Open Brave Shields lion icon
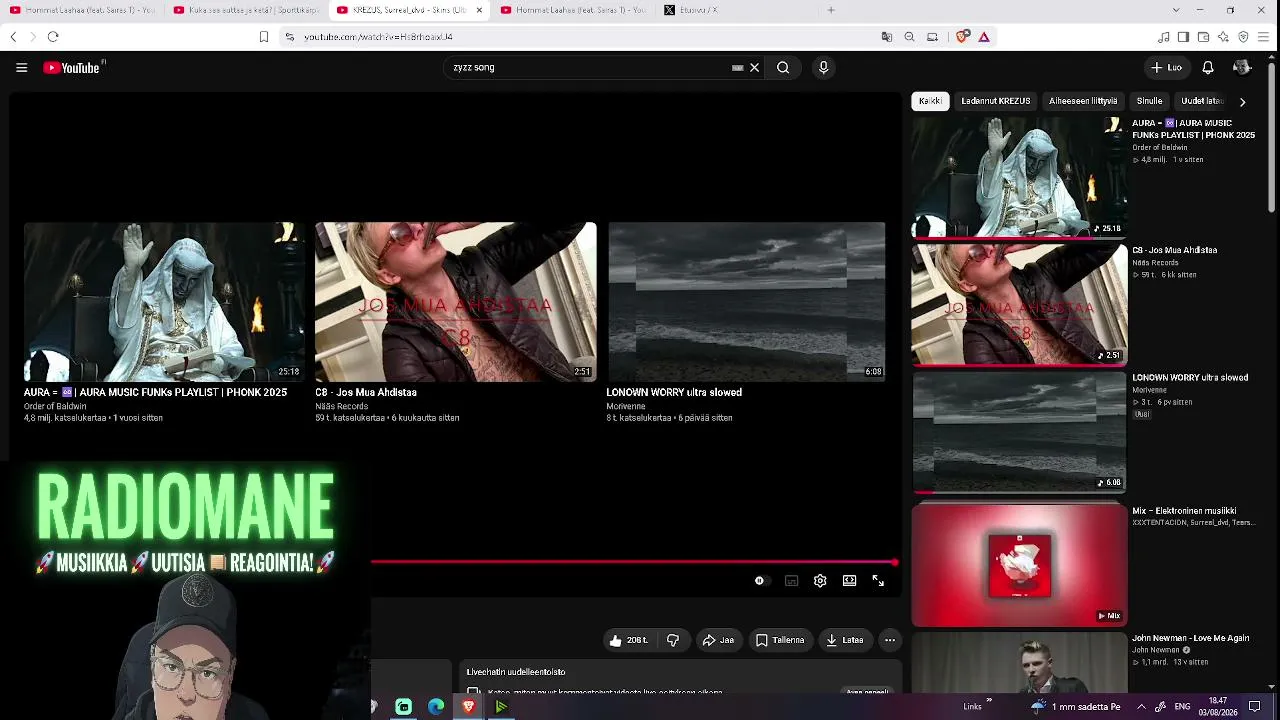Viewport: 1280px width, 720px height. [962, 37]
